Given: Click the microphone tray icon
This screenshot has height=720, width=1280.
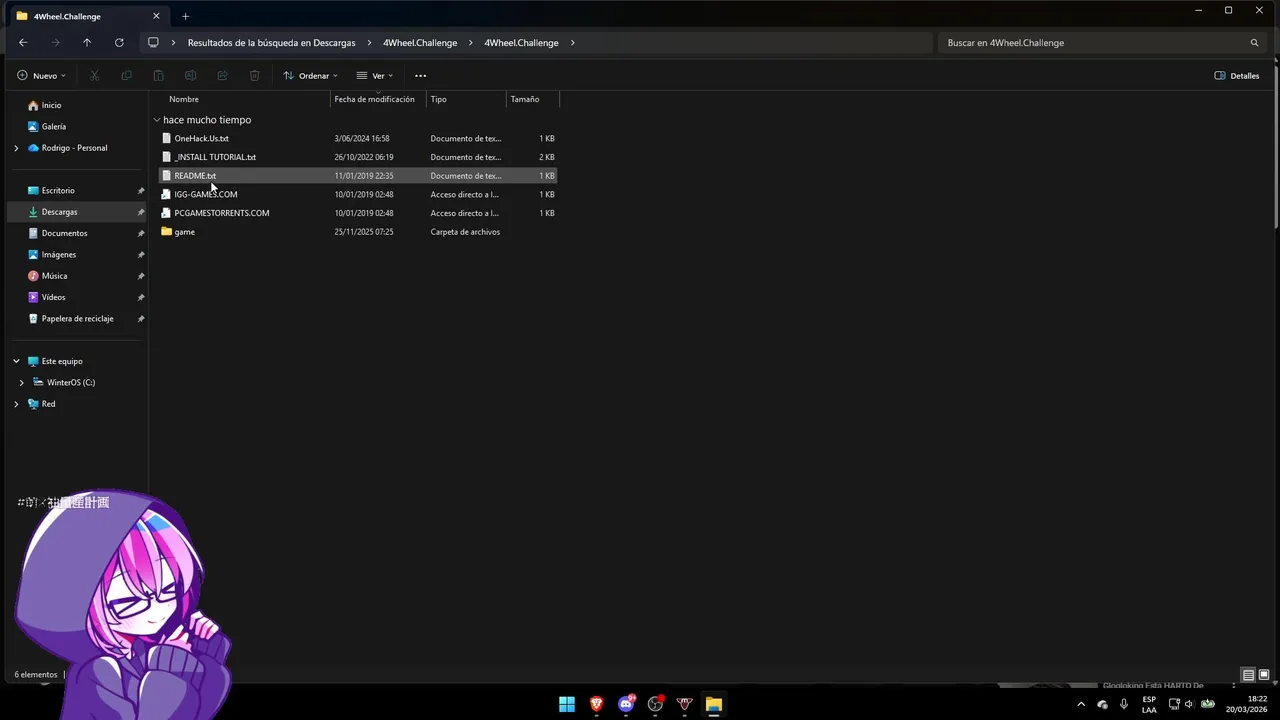Looking at the screenshot, I should [1124, 704].
